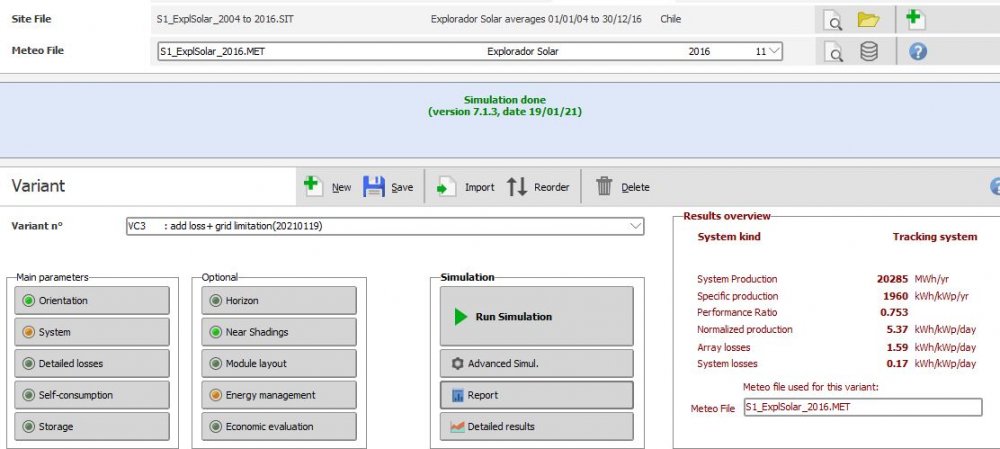This screenshot has width=1000, height=449.
Task: Open the meteo database icon
Action: point(868,52)
